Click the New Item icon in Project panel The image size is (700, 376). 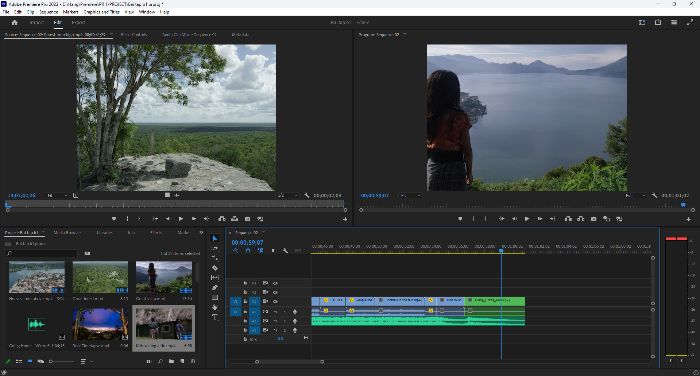tap(182, 361)
